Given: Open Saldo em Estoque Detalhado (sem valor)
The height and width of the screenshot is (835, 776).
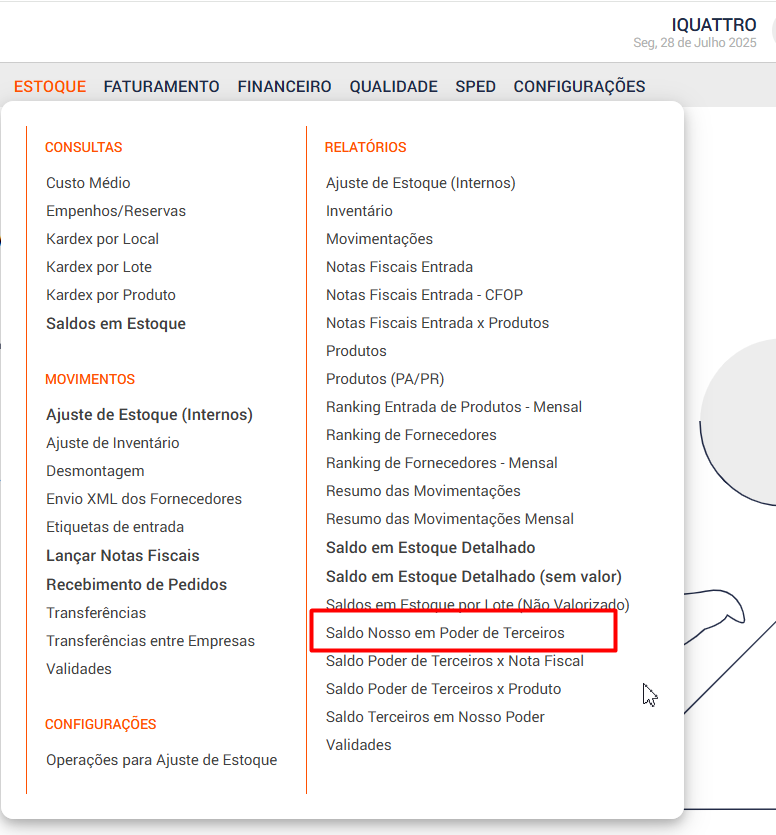Looking at the screenshot, I should point(474,576).
